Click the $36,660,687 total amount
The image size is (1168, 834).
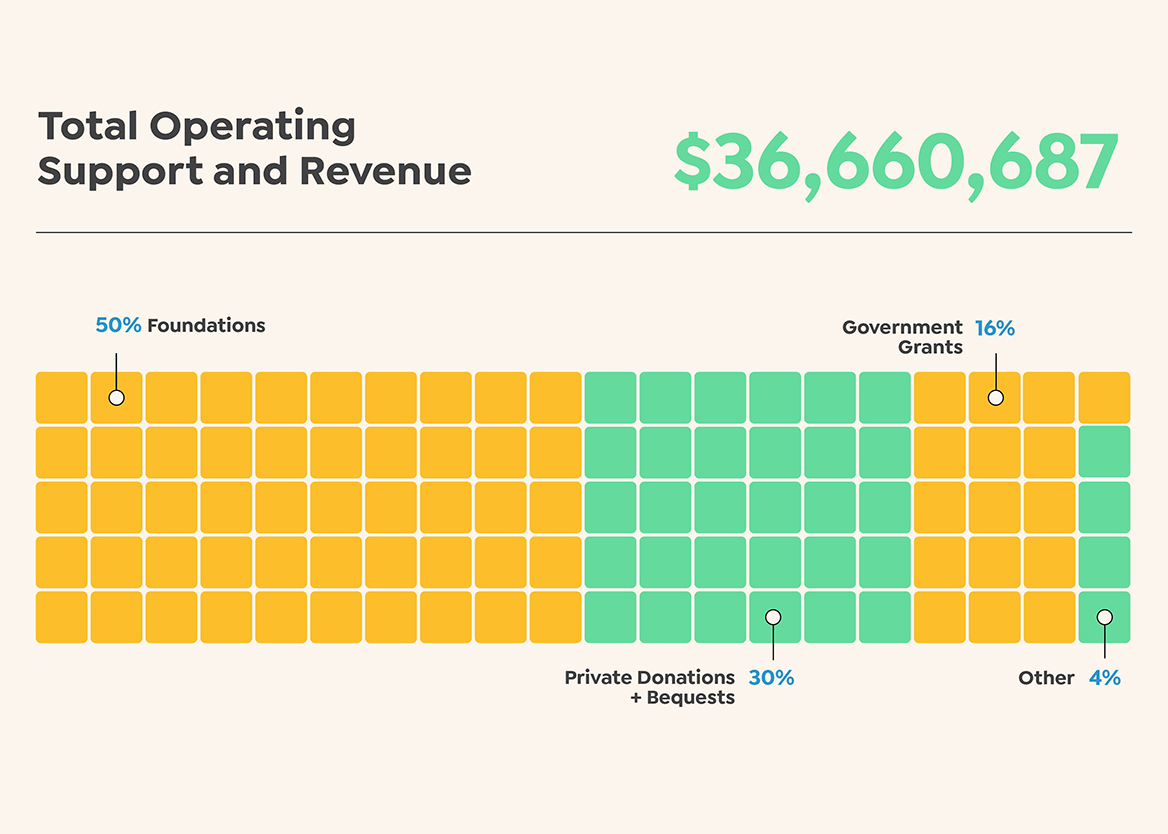[x=895, y=162]
